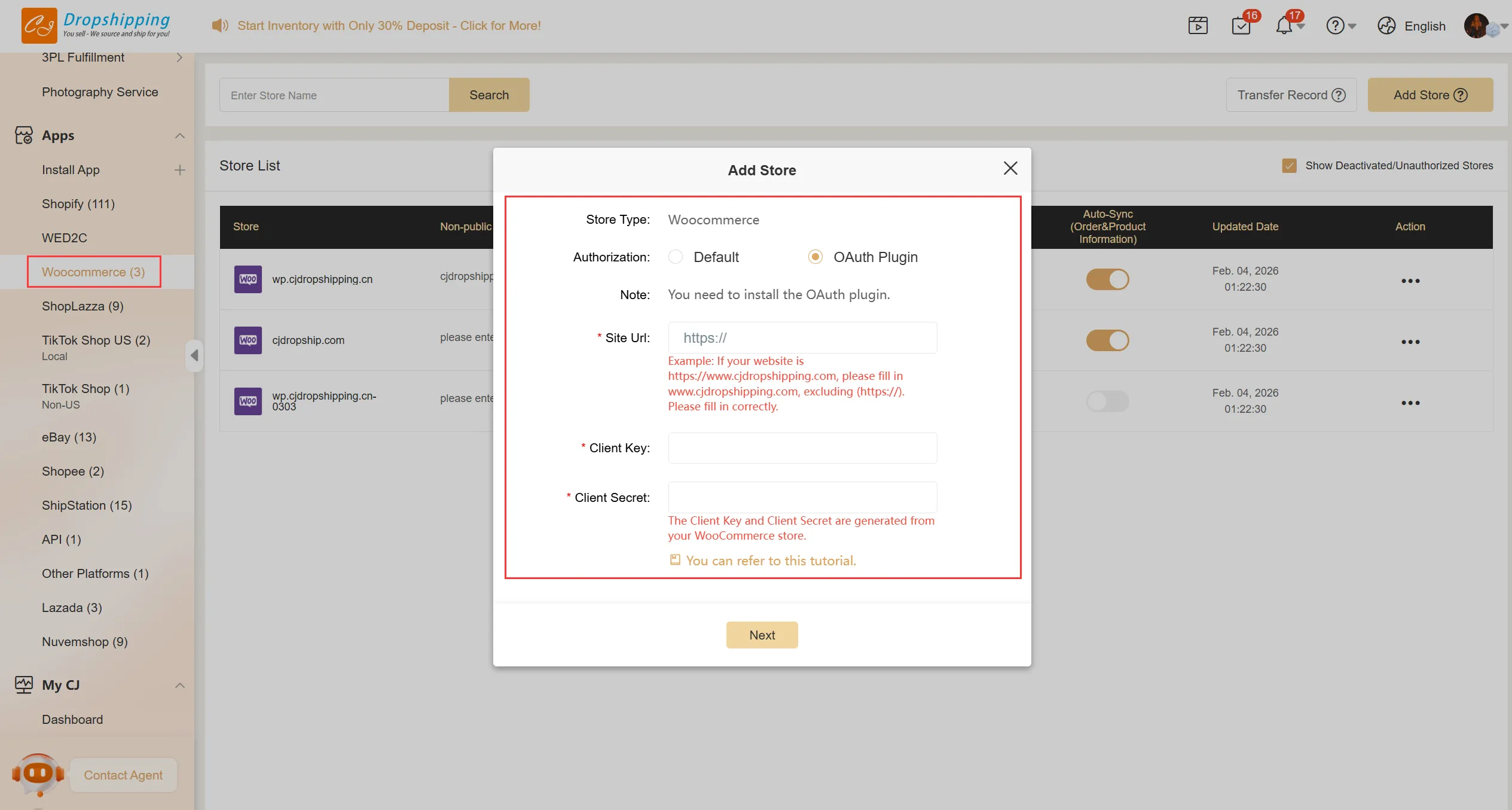This screenshot has width=1512, height=810.
Task: Click the Next button
Action: click(x=762, y=635)
